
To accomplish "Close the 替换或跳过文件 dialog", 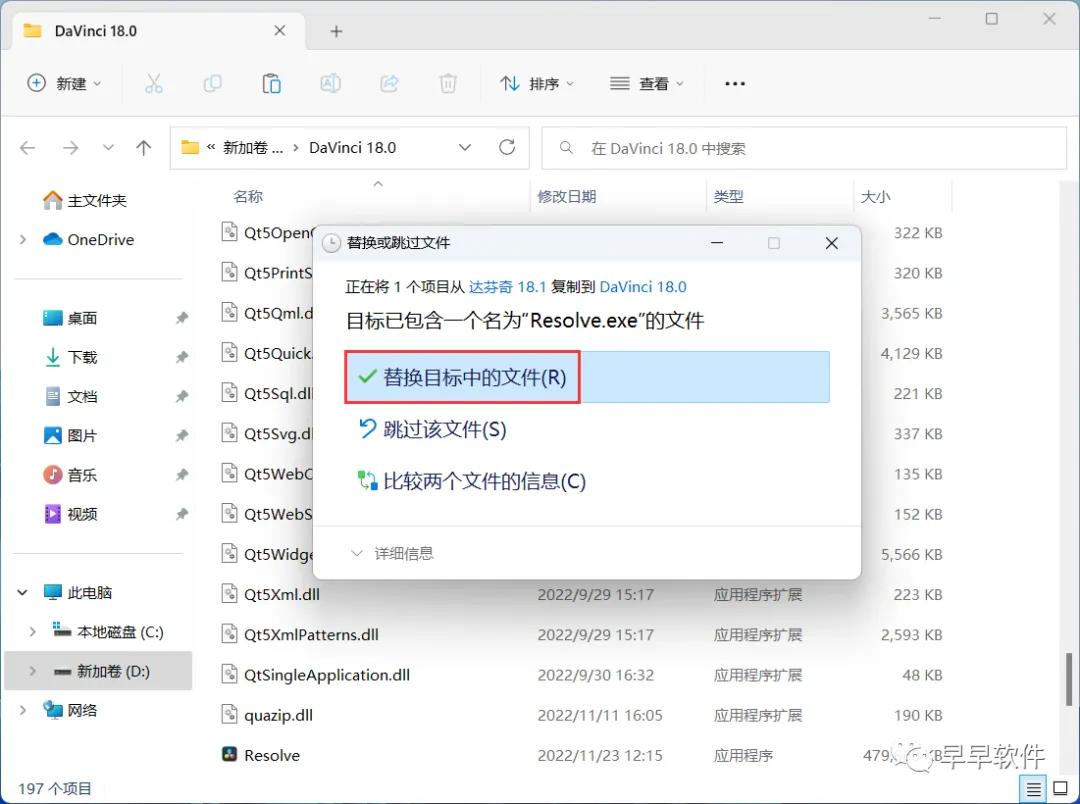I will [x=831, y=243].
